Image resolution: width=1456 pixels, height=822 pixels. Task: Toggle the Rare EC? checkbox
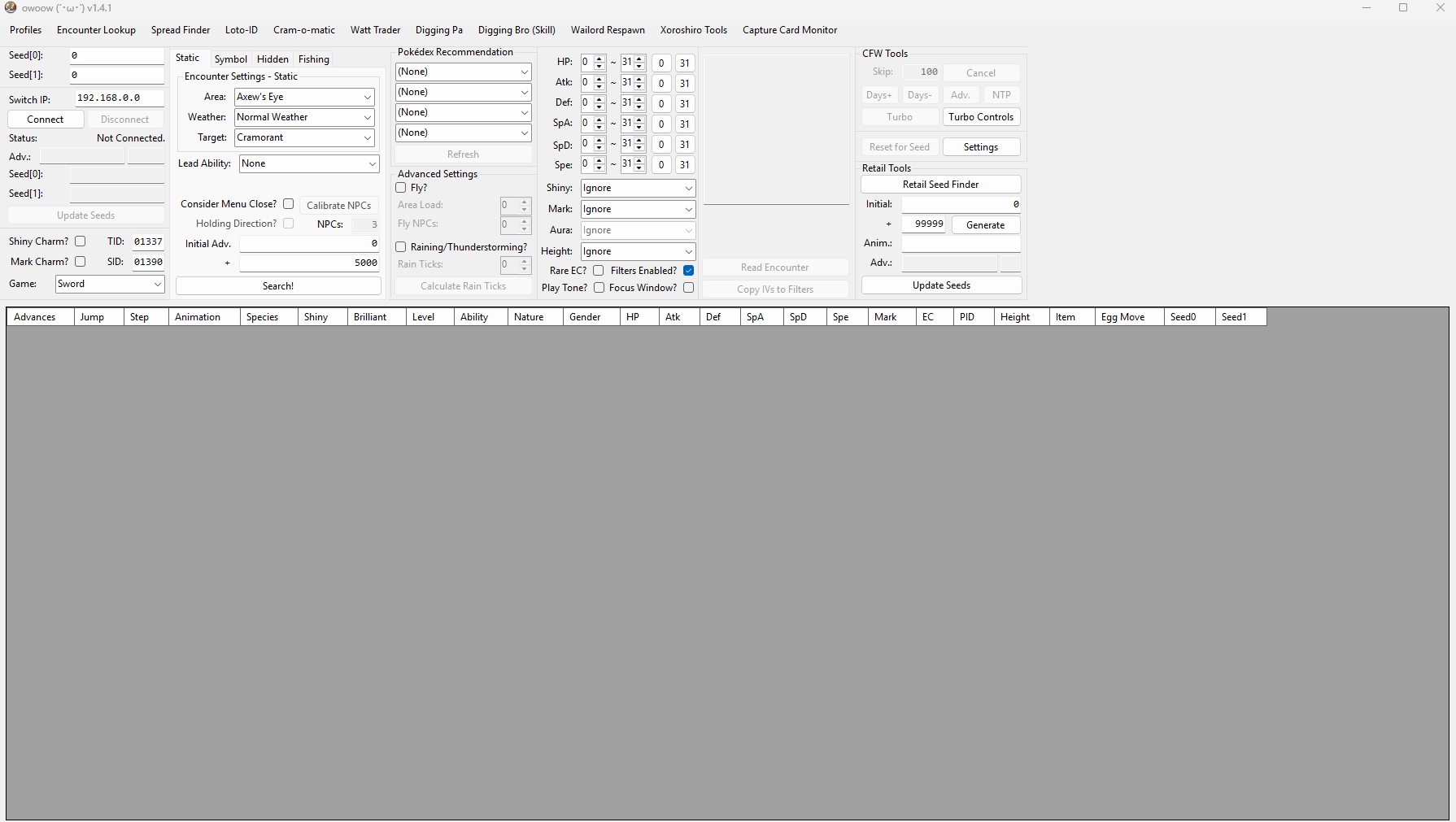pyautogui.click(x=599, y=271)
